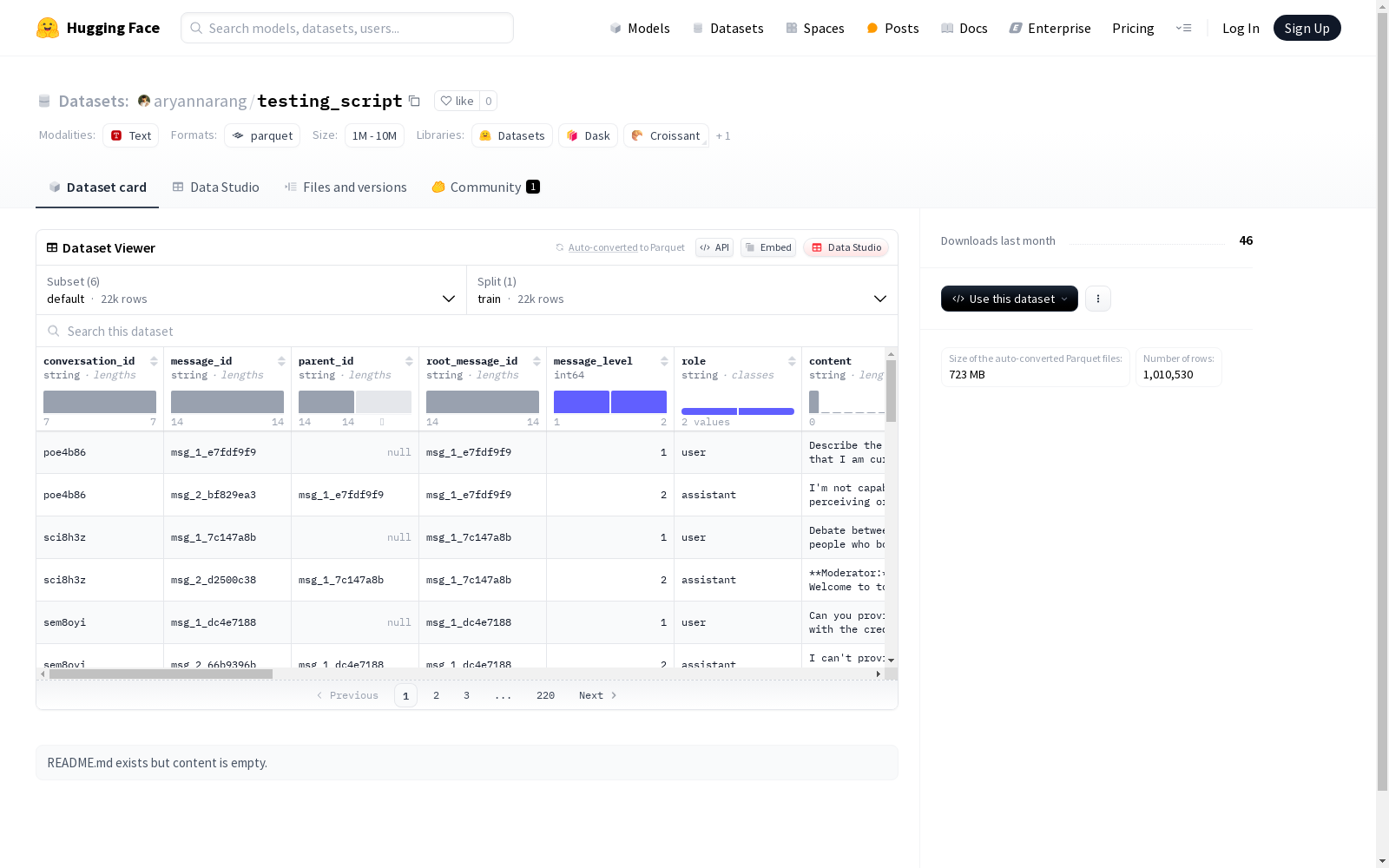Click the Datasets stack icon beside the title
1389x868 pixels.
click(44, 101)
